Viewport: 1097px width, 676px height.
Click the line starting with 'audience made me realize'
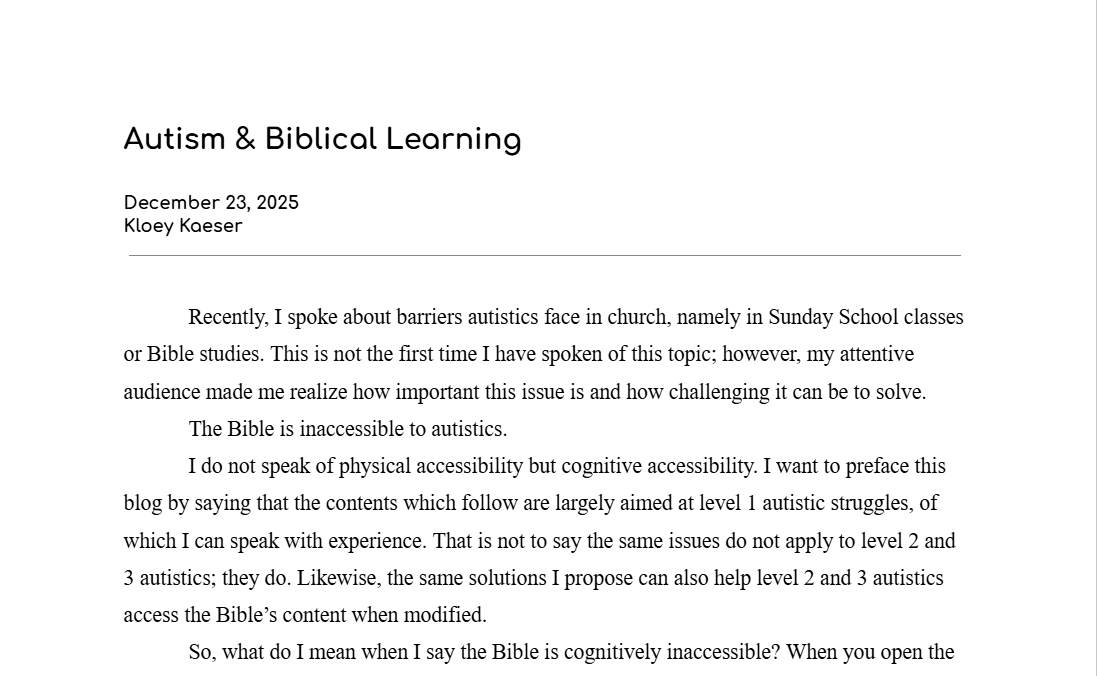(x=524, y=392)
